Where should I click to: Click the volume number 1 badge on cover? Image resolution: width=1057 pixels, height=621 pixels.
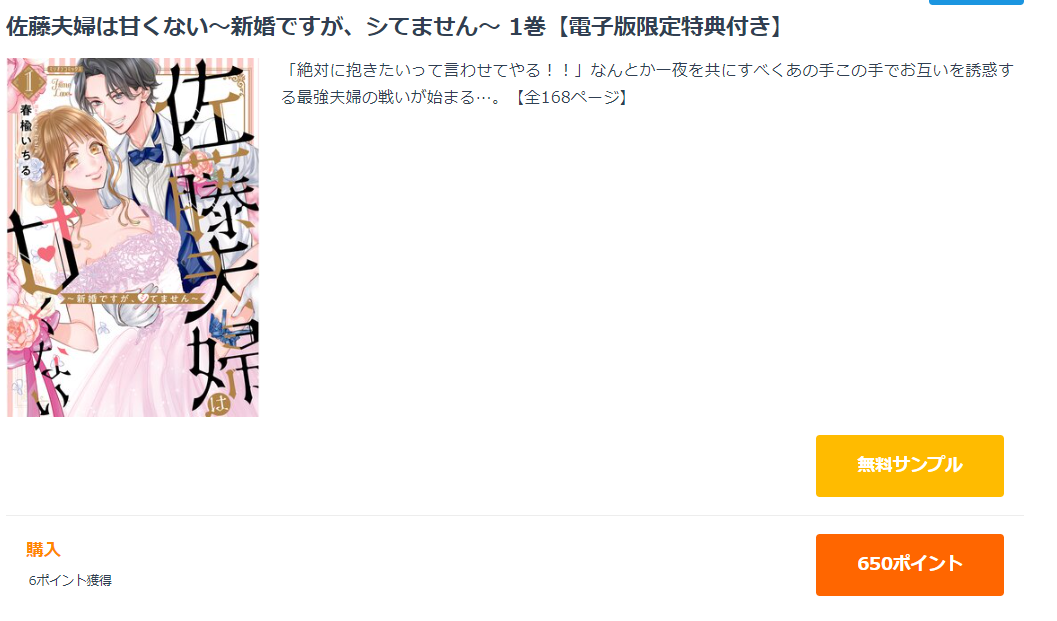click(29, 82)
